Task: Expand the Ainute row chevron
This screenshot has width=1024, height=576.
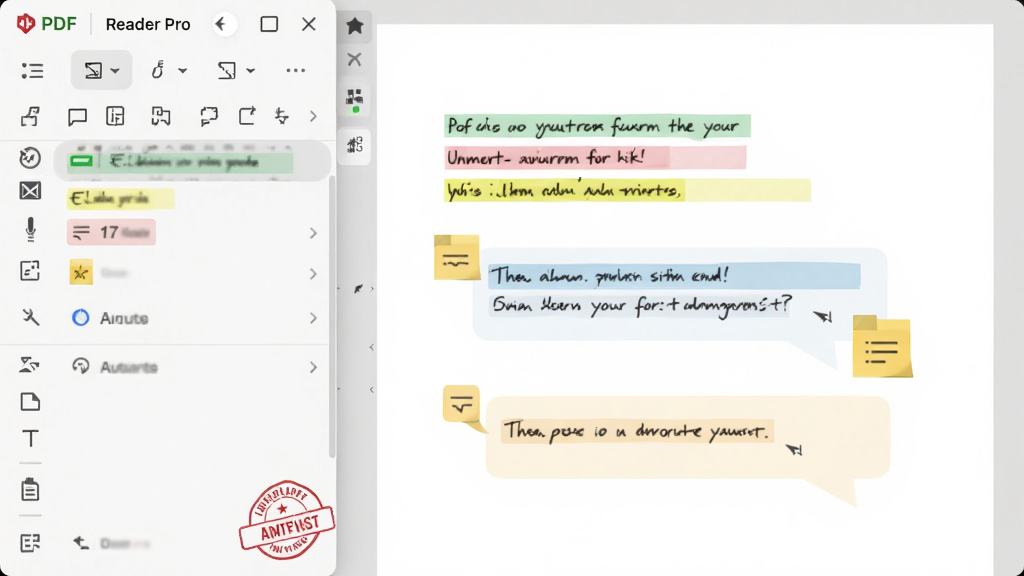Action: click(x=313, y=318)
